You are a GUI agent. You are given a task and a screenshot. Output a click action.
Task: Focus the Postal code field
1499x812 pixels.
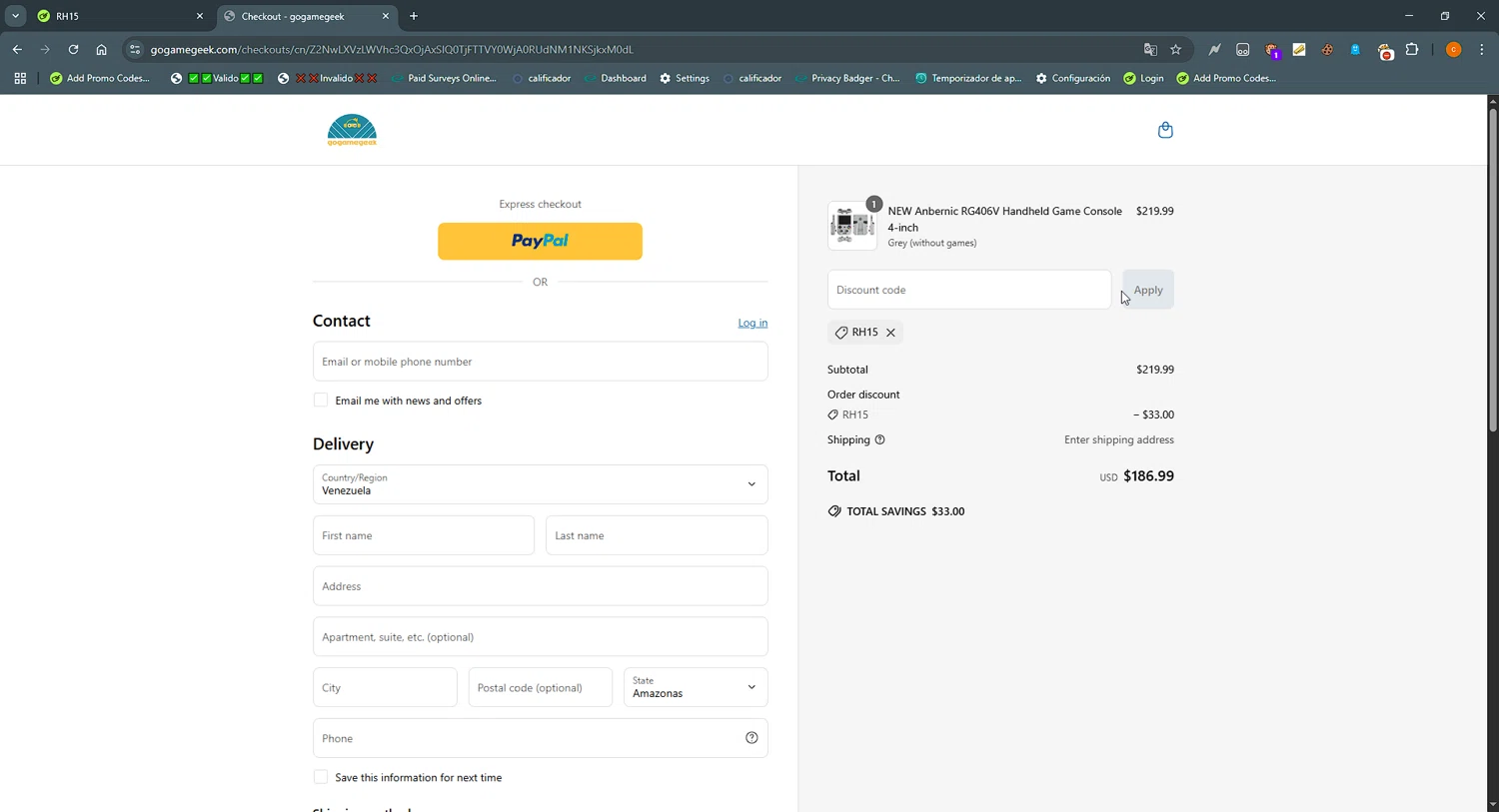540,687
